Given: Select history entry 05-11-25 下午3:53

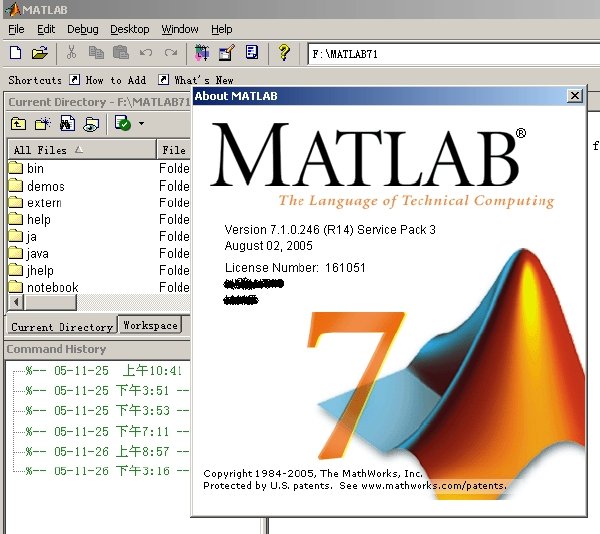Looking at the screenshot, I should point(107,410).
